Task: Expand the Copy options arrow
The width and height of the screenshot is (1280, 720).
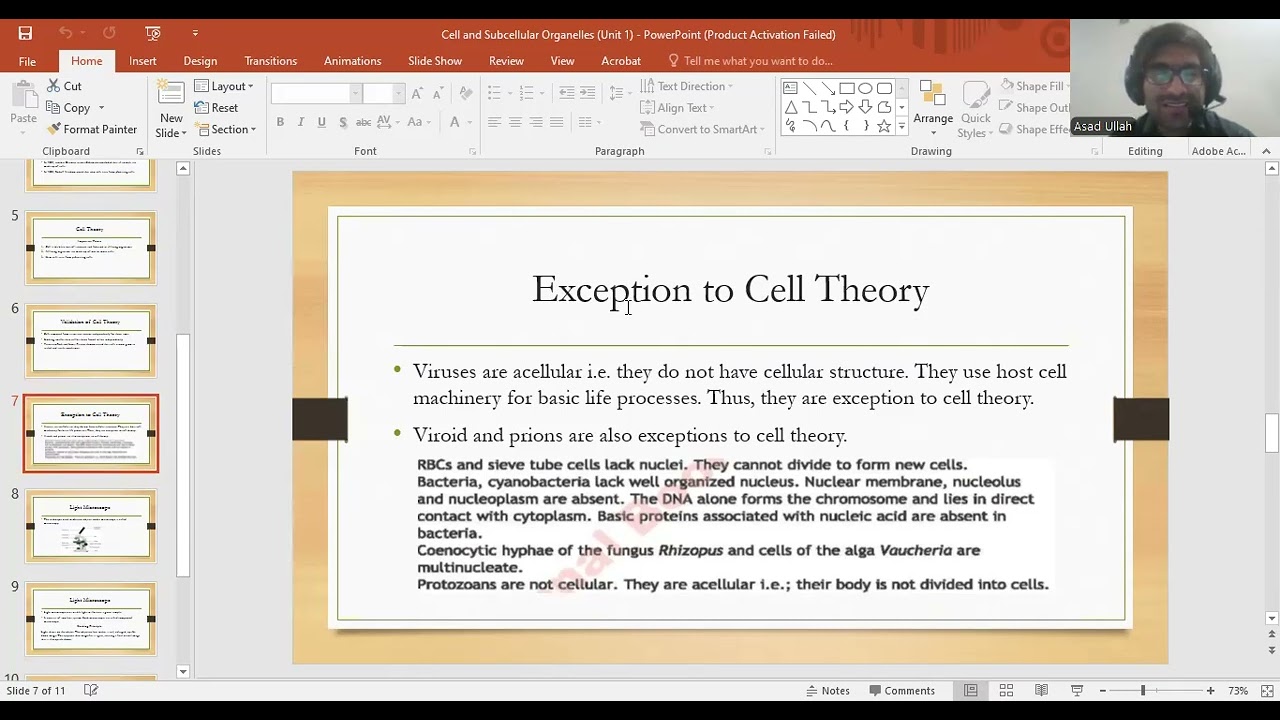Action: (x=101, y=108)
